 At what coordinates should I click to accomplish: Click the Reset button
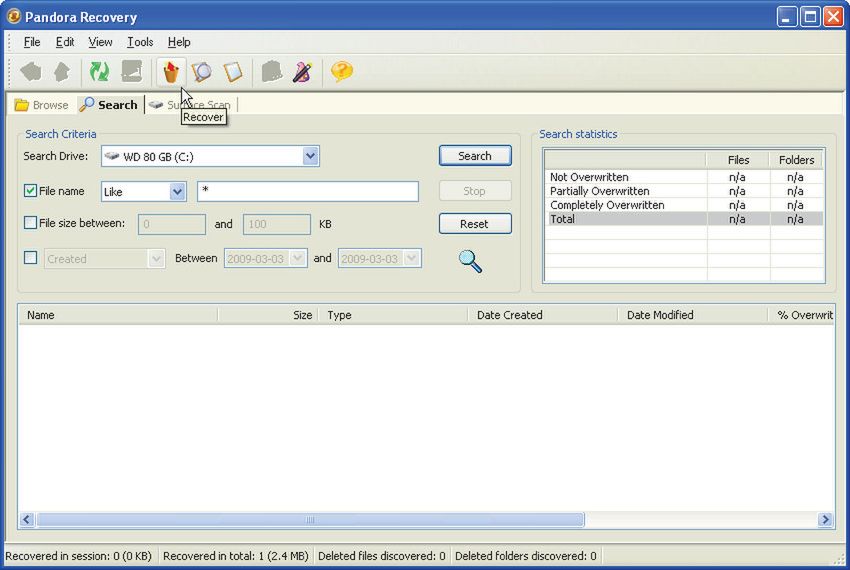click(475, 224)
